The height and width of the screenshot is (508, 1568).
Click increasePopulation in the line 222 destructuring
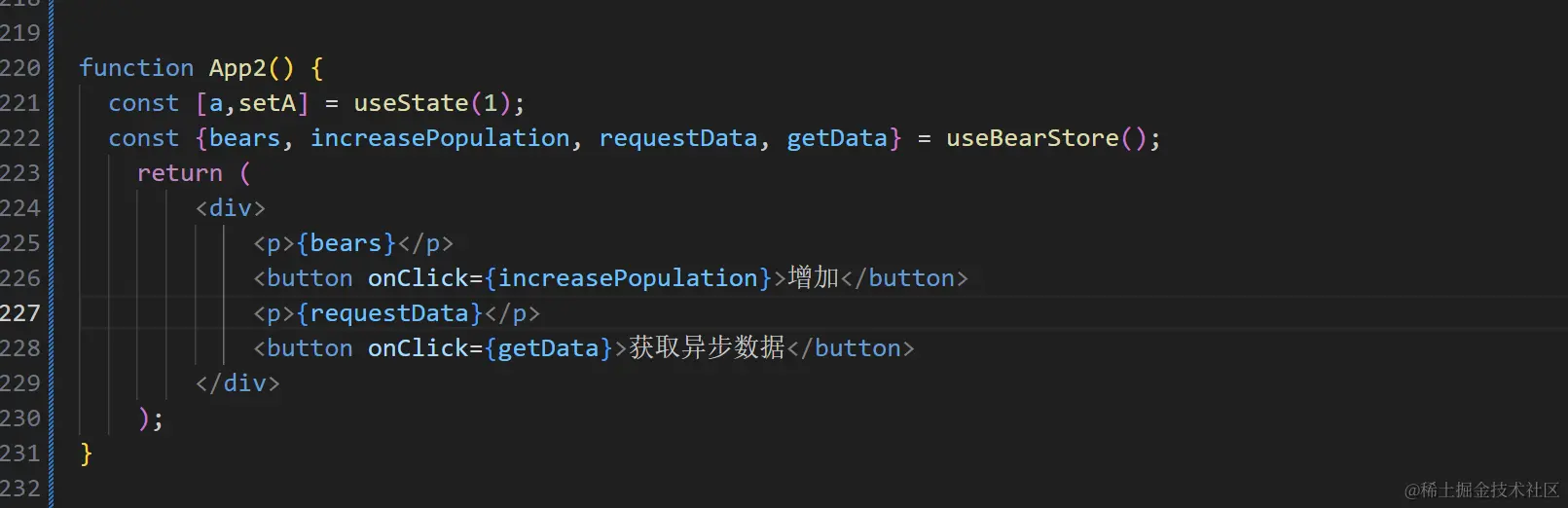point(440,138)
